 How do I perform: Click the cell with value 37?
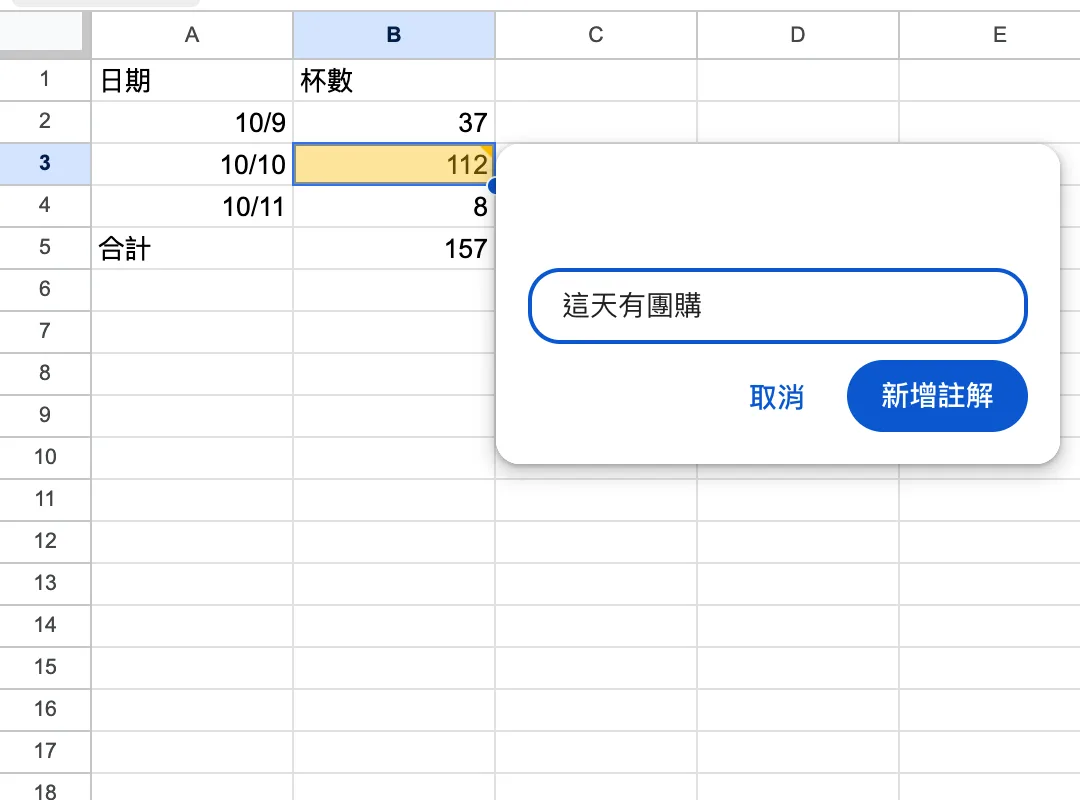tap(394, 122)
